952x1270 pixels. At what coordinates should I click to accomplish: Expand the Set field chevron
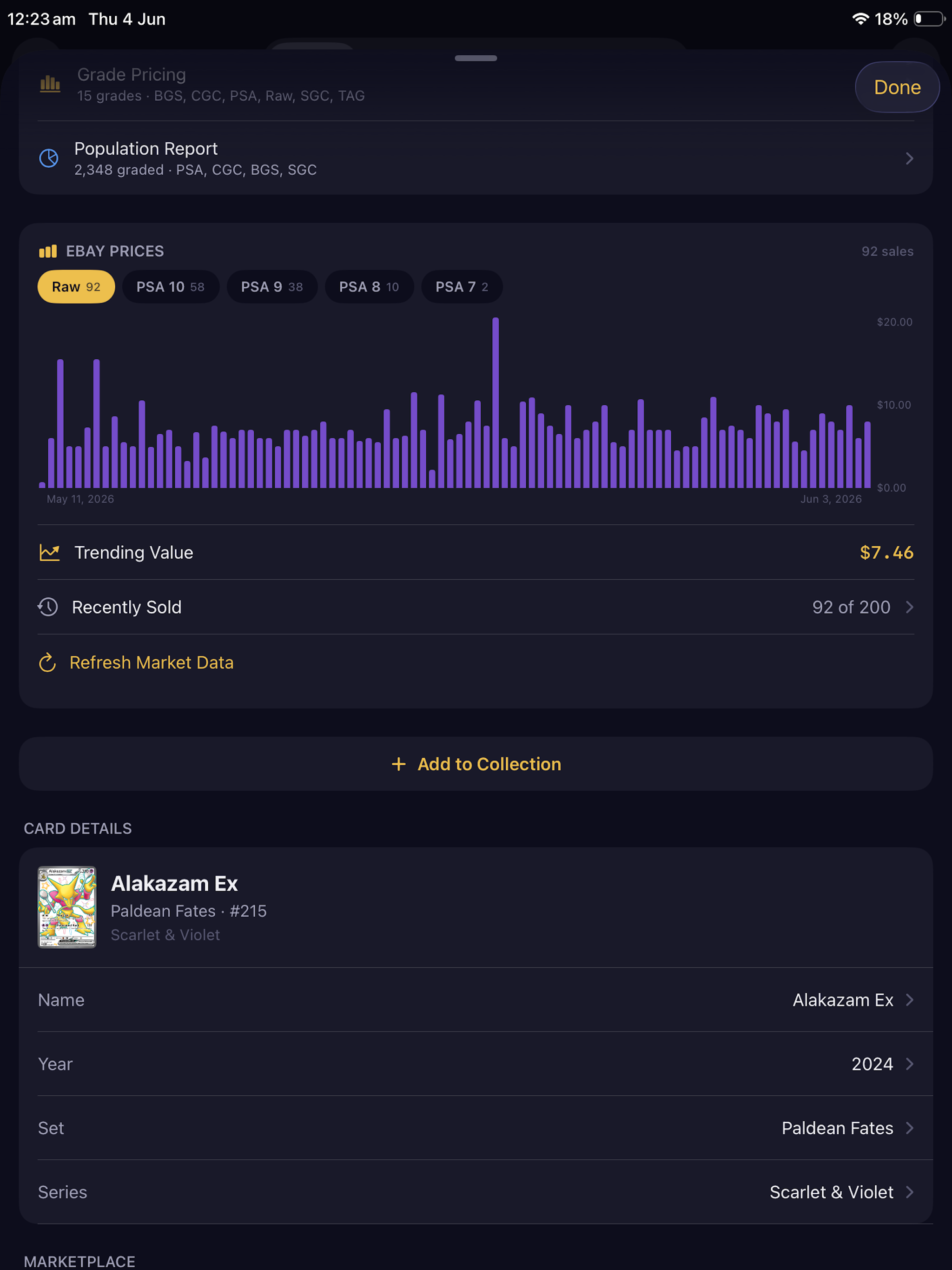(x=909, y=1128)
